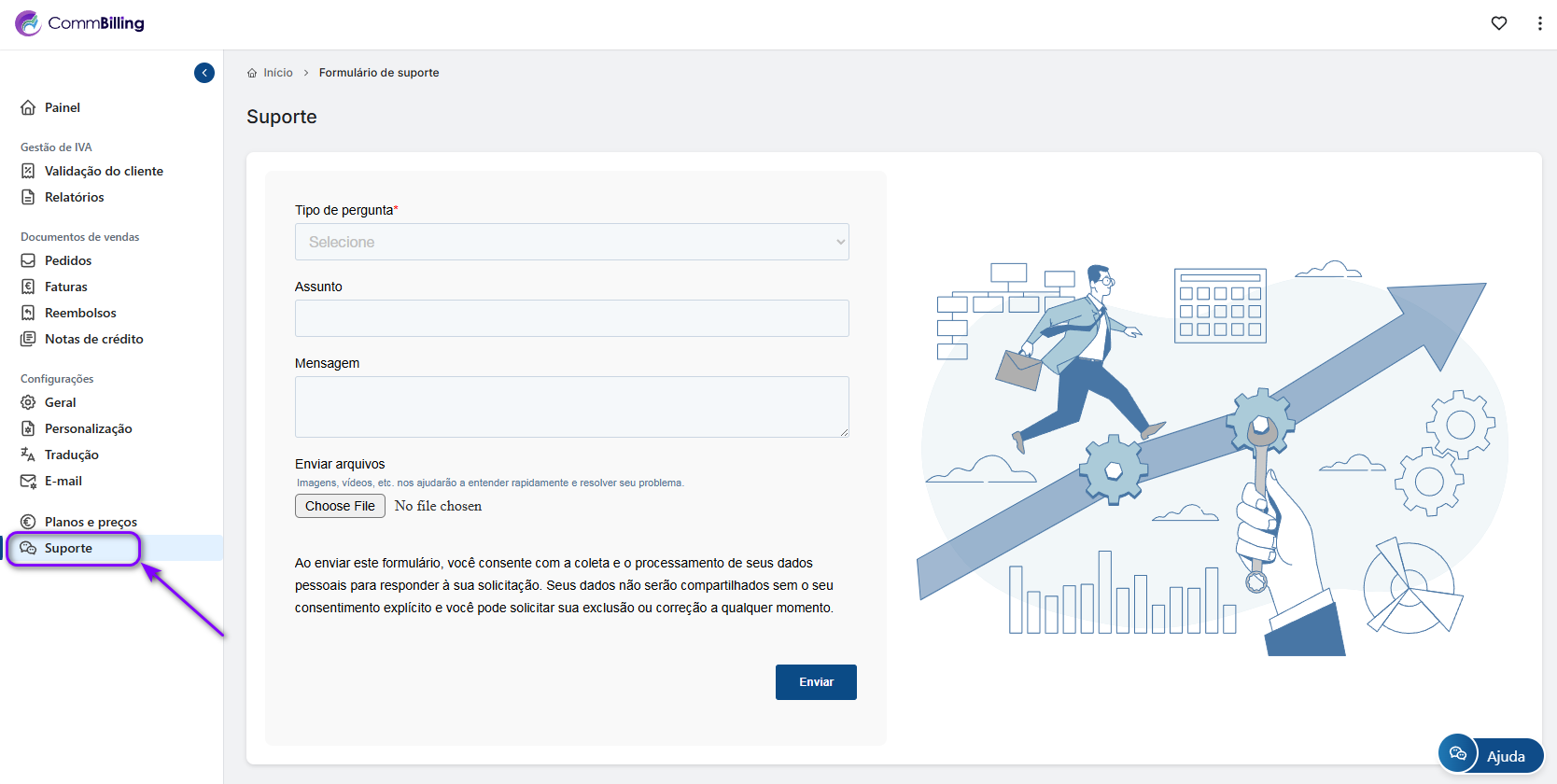This screenshot has width=1557, height=784.
Task: Open Reembolsos page
Action: click(80, 313)
